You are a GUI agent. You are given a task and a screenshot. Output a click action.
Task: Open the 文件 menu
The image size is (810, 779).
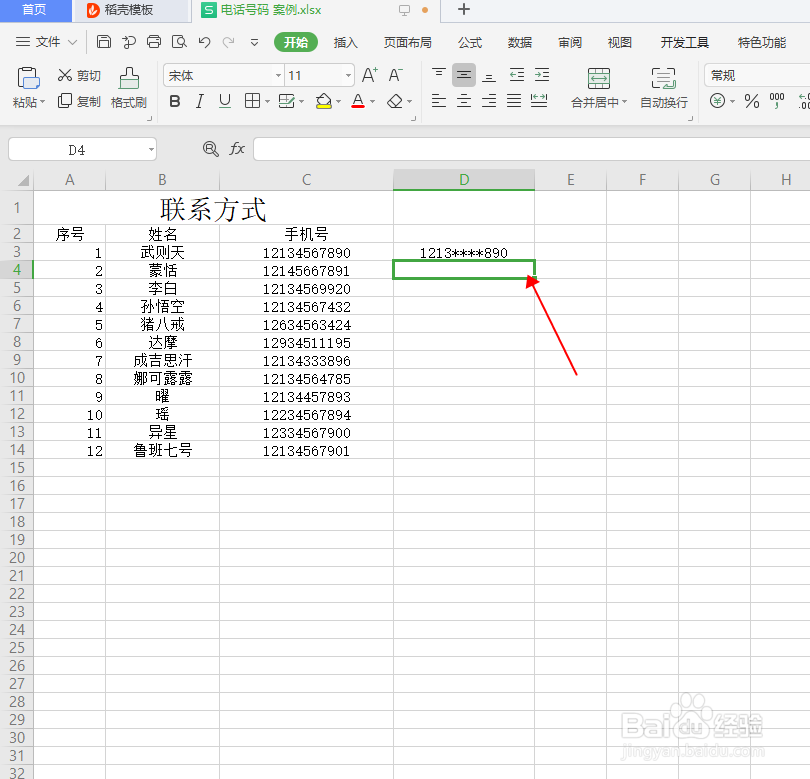[46, 42]
